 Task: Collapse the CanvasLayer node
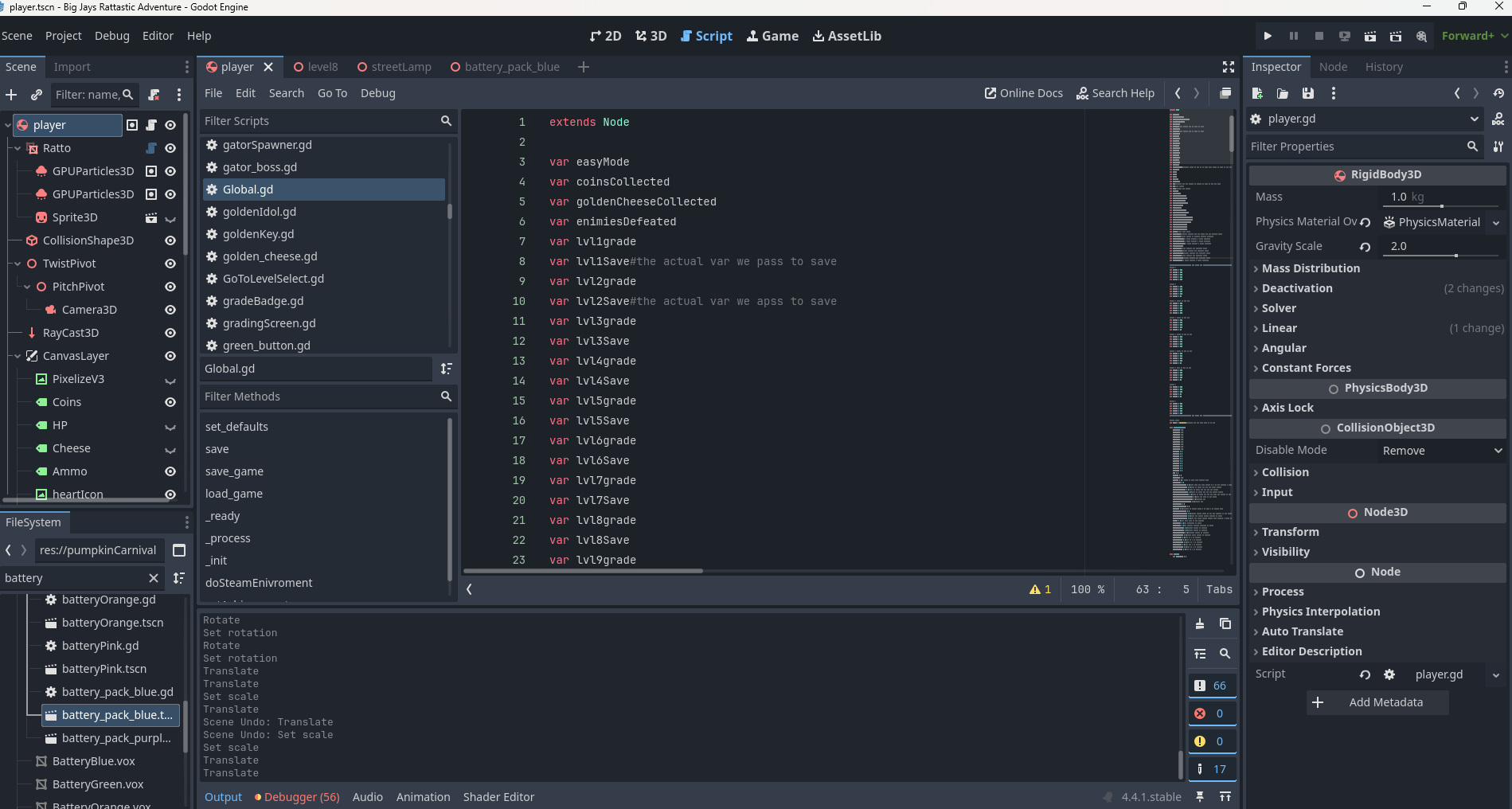pos(18,356)
